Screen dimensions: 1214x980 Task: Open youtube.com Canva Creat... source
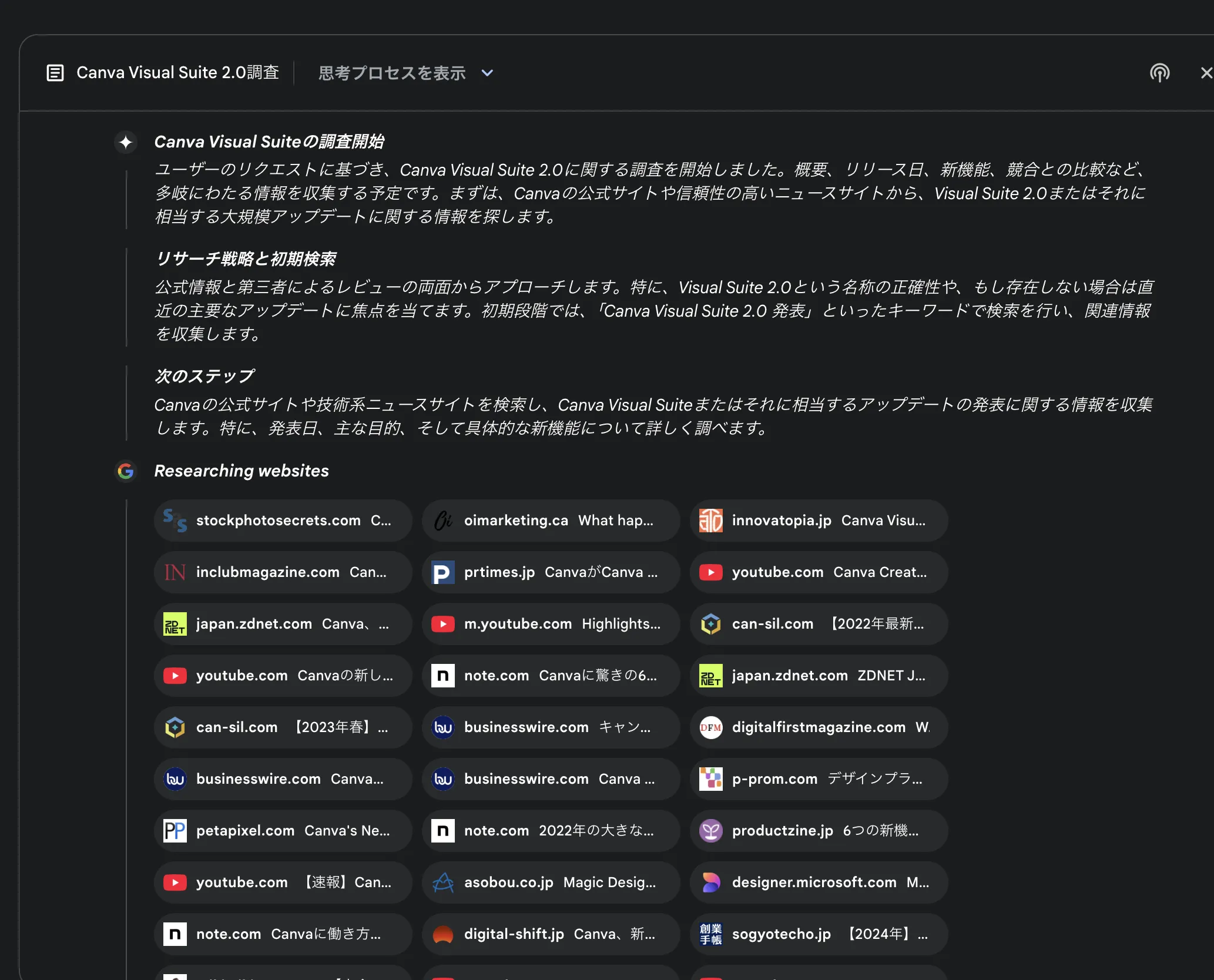click(x=819, y=572)
